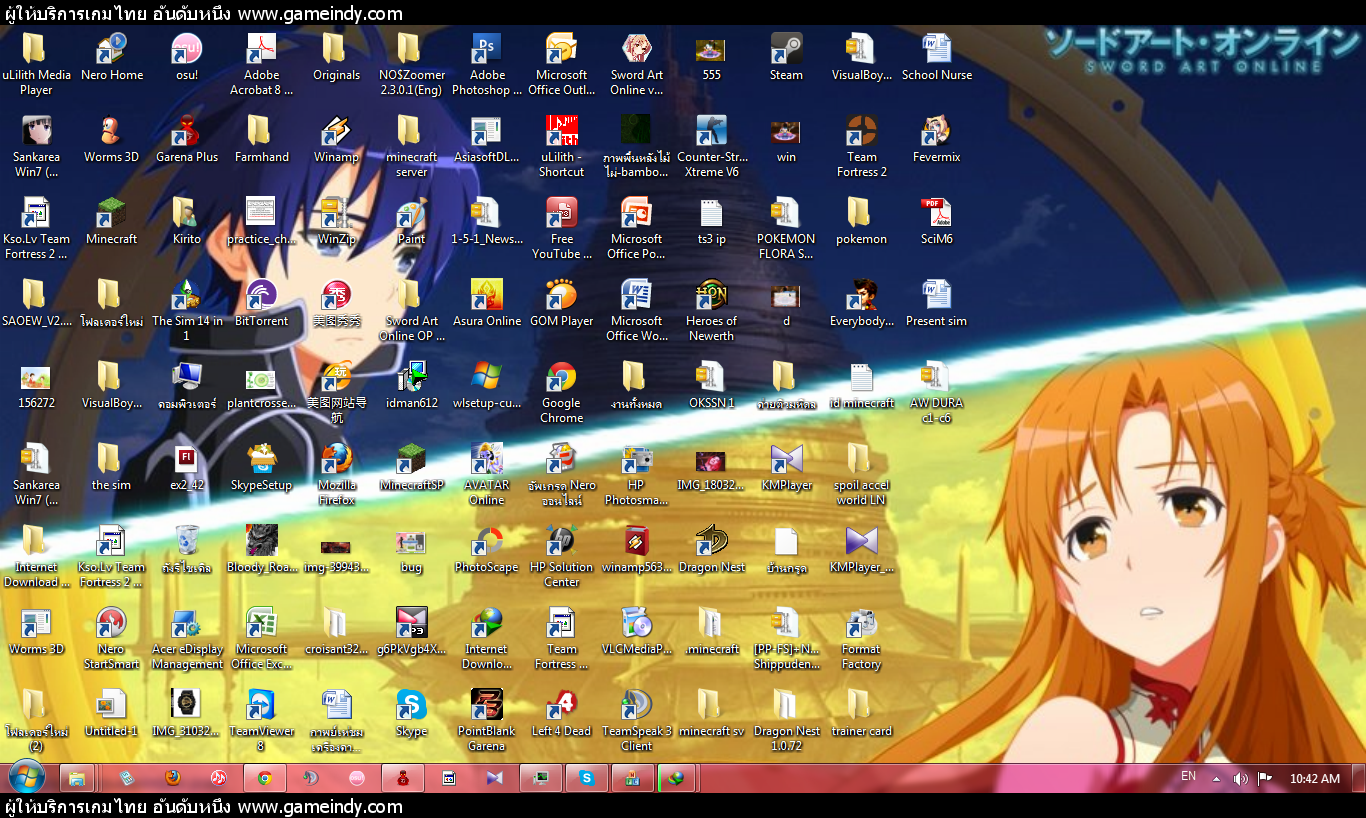The height and width of the screenshot is (818, 1366).
Task: Open the Paint shortcut
Action: point(412,221)
